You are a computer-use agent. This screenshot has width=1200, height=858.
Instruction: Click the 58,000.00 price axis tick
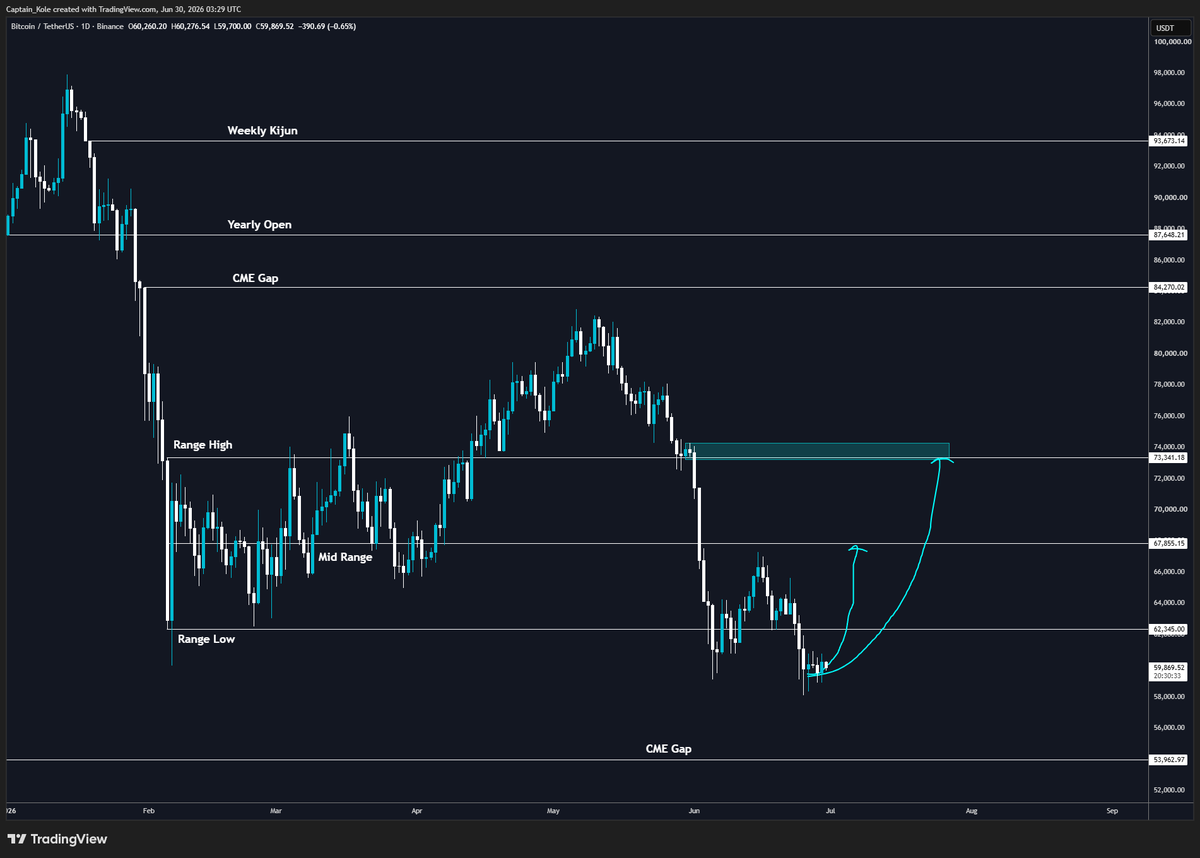point(1168,697)
